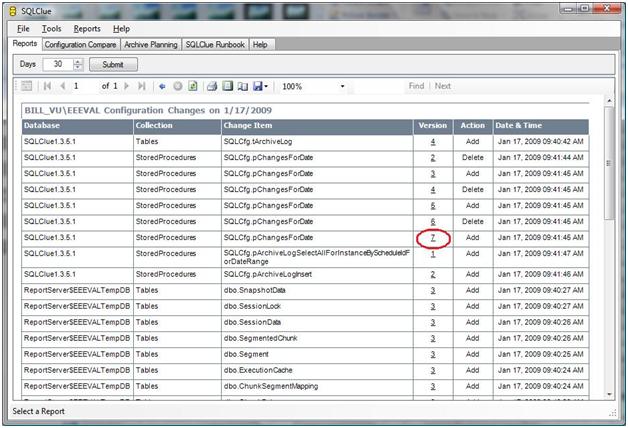The image size is (628, 428).
Task: Open the Tools menu
Action: [52, 29]
